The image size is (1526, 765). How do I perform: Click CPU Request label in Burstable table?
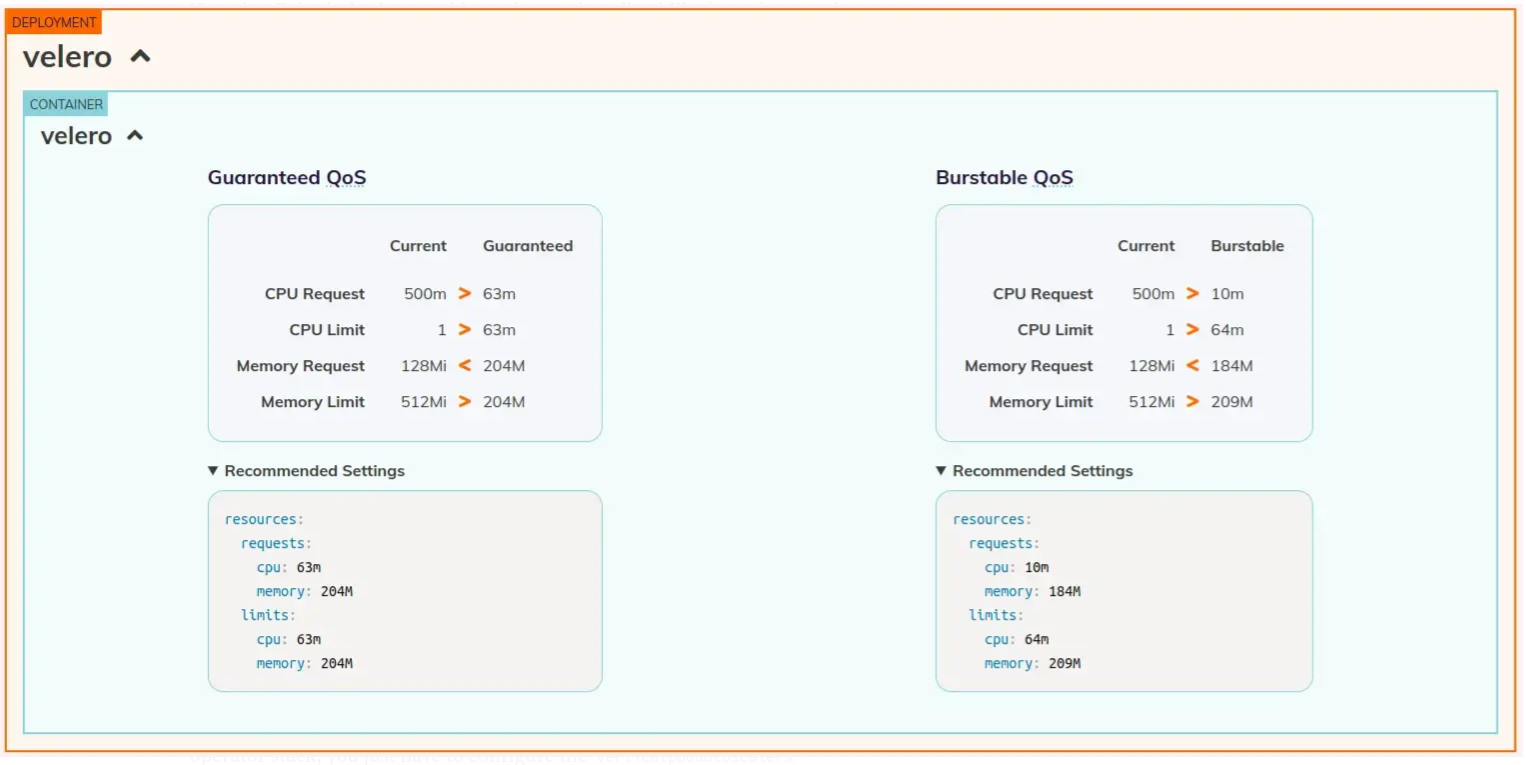(x=1043, y=294)
